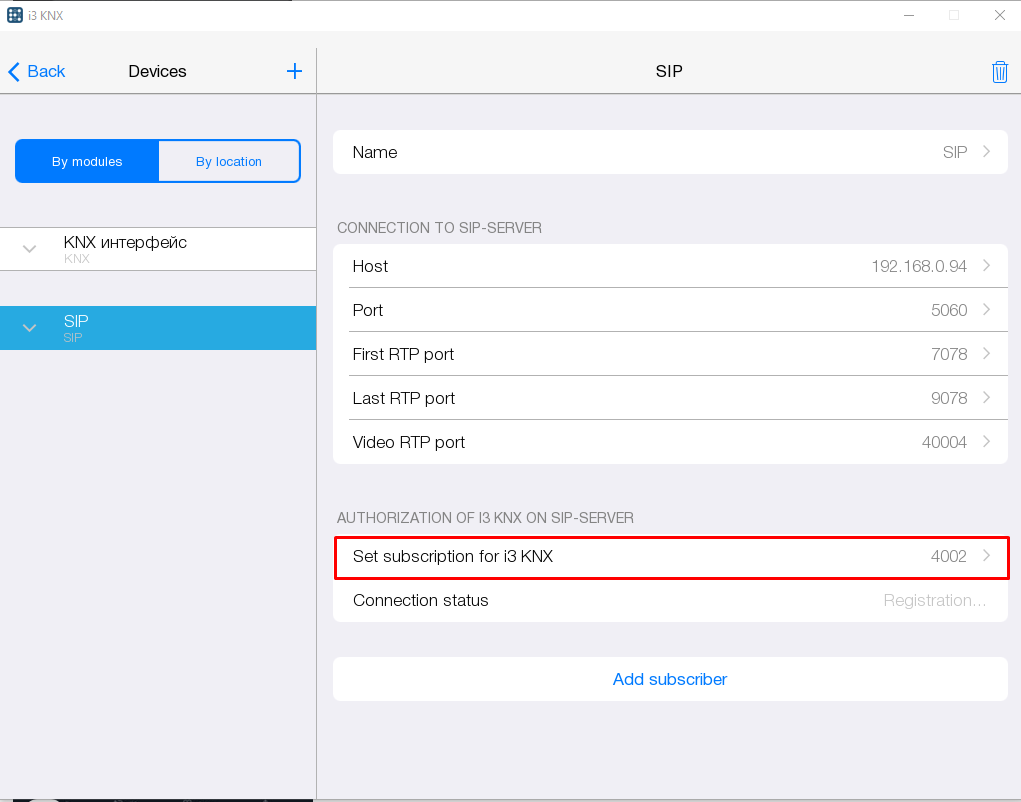Open Set subscription for i3 KNX
1021x802 pixels.
point(670,557)
